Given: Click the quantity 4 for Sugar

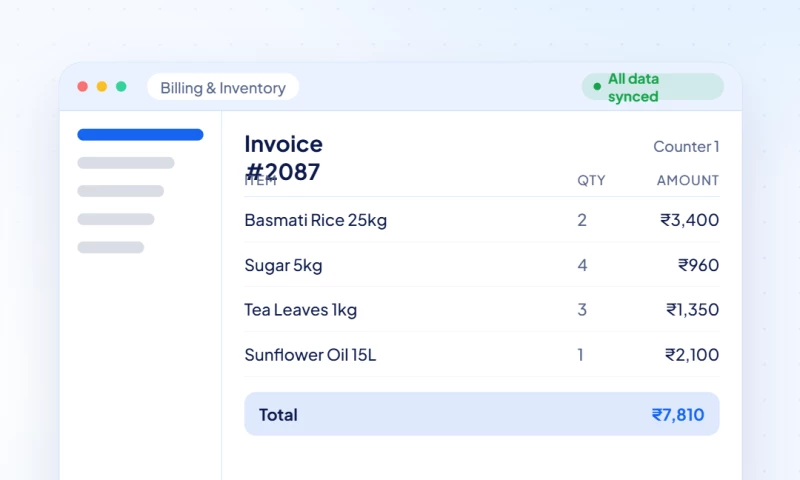Looking at the screenshot, I should 582,265.
